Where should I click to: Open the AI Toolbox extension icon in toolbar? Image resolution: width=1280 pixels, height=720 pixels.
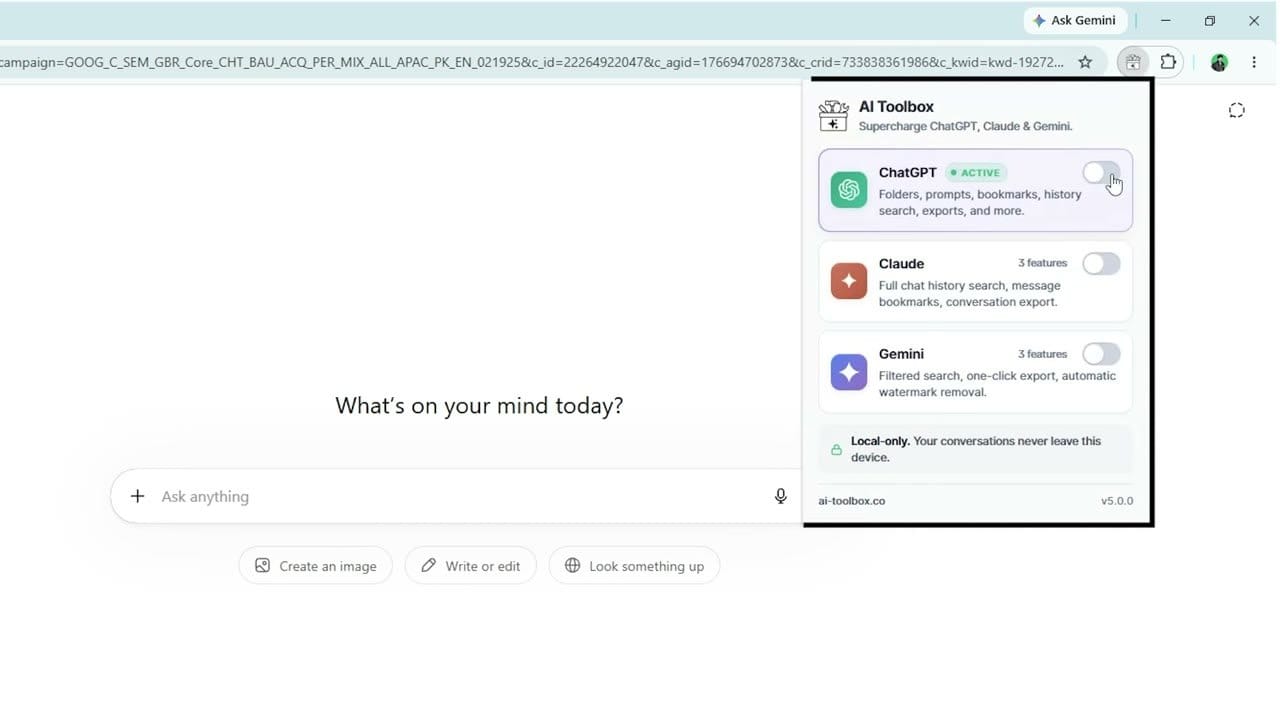pos(1133,62)
